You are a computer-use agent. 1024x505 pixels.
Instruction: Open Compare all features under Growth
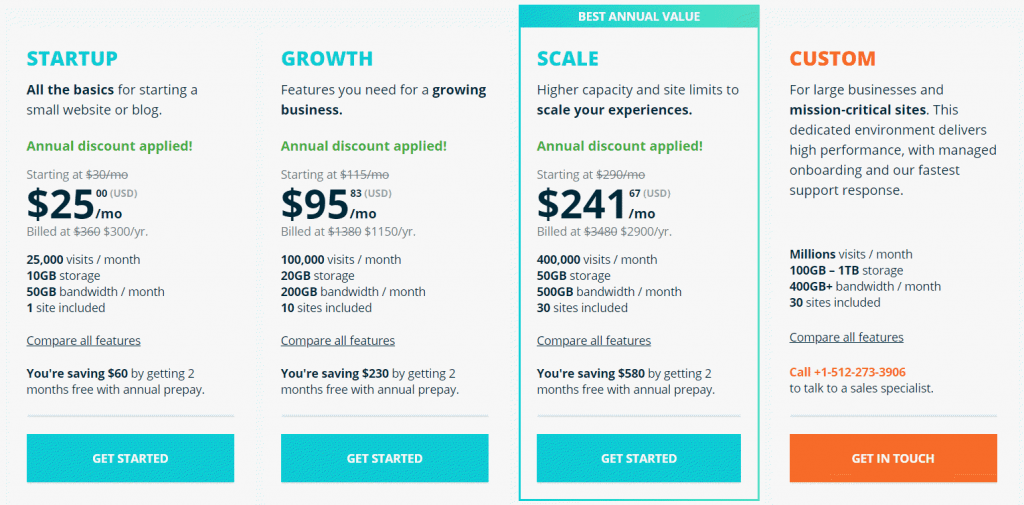click(338, 341)
